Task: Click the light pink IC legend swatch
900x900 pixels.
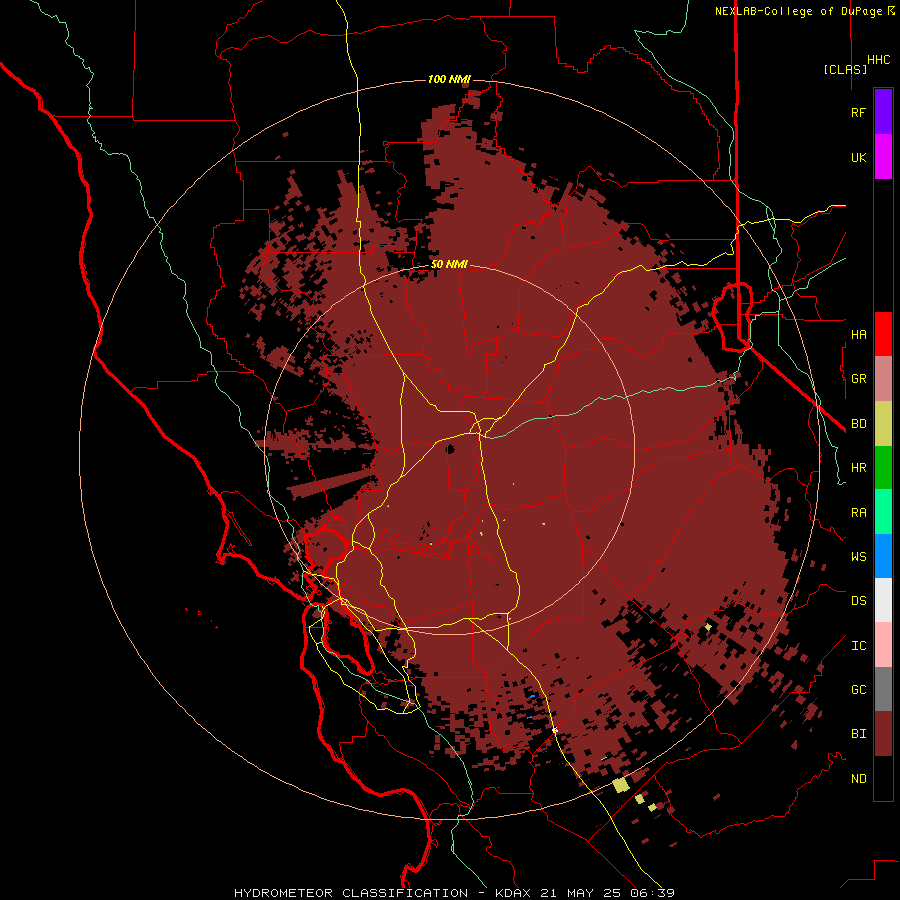Action: [x=883, y=645]
